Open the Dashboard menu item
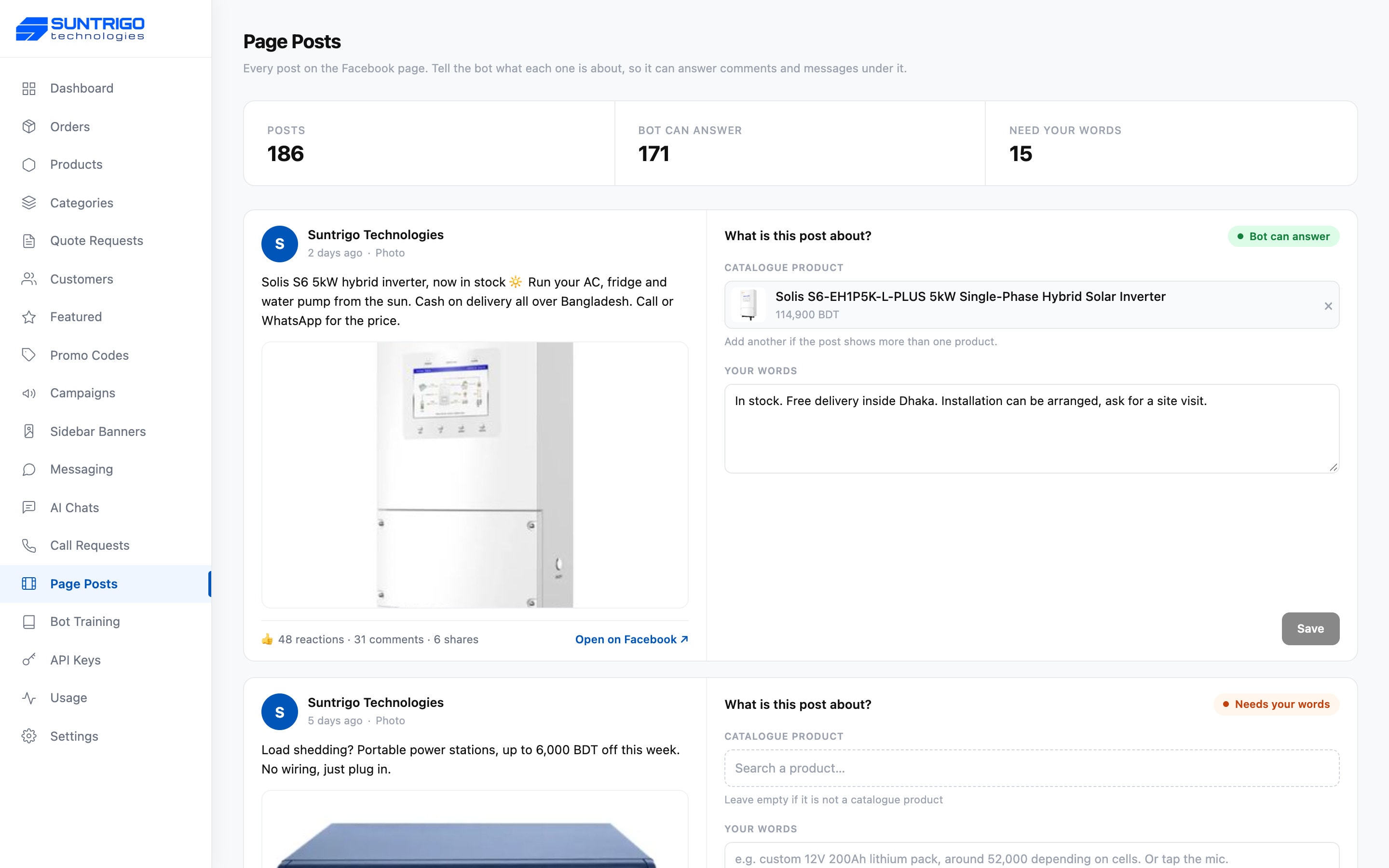This screenshot has width=1389, height=868. [x=106, y=88]
